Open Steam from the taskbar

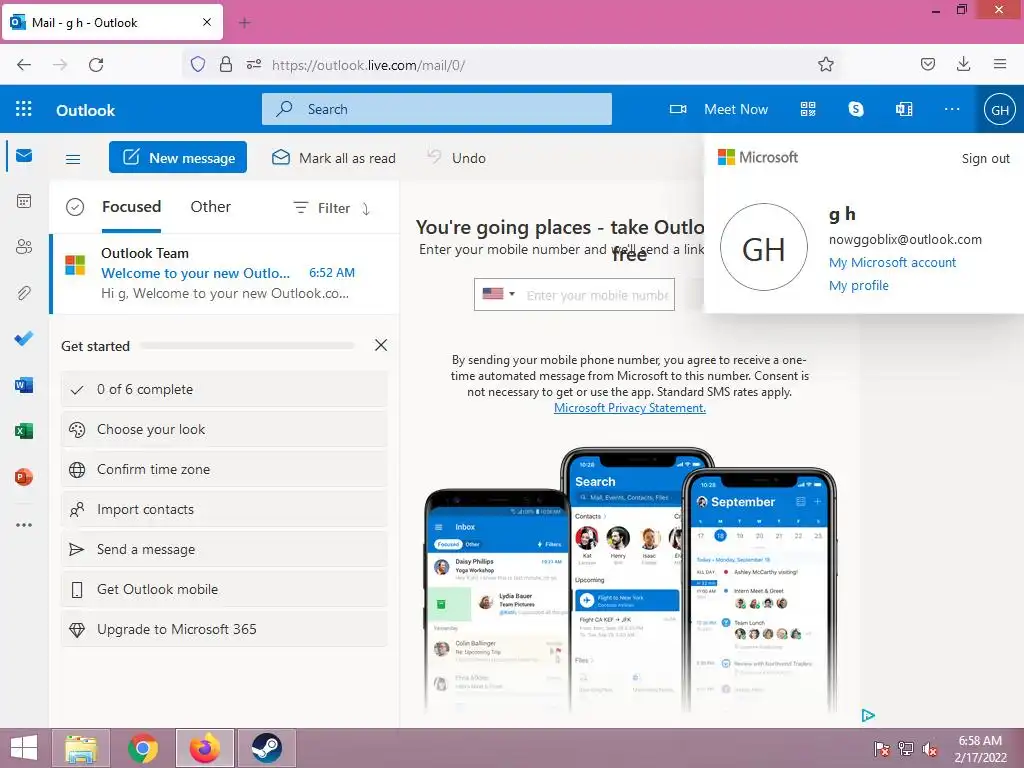pos(266,748)
